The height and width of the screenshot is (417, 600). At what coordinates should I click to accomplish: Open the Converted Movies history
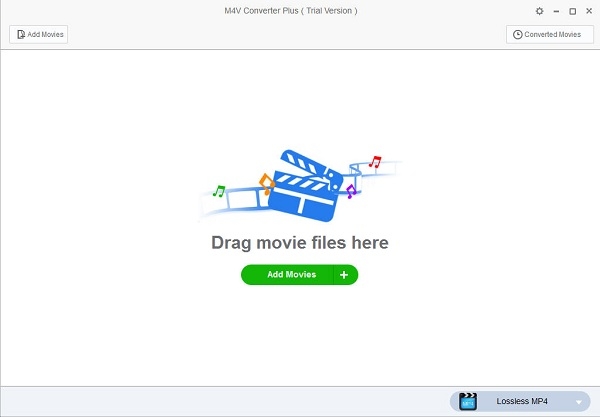pos(550,34)
